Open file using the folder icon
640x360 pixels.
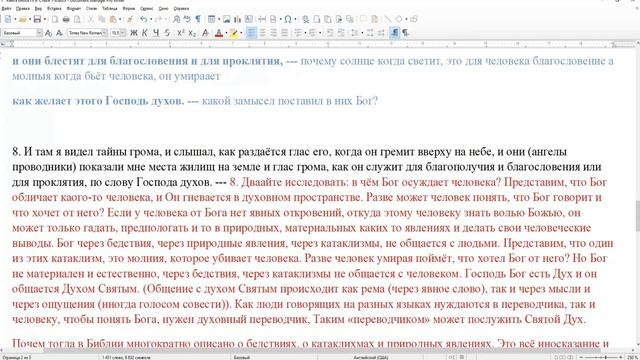pos(22,19)
